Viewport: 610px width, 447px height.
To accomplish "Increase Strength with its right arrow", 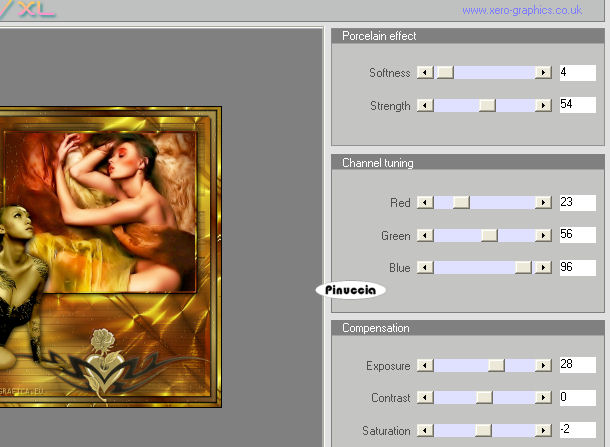I will (543, 105).
